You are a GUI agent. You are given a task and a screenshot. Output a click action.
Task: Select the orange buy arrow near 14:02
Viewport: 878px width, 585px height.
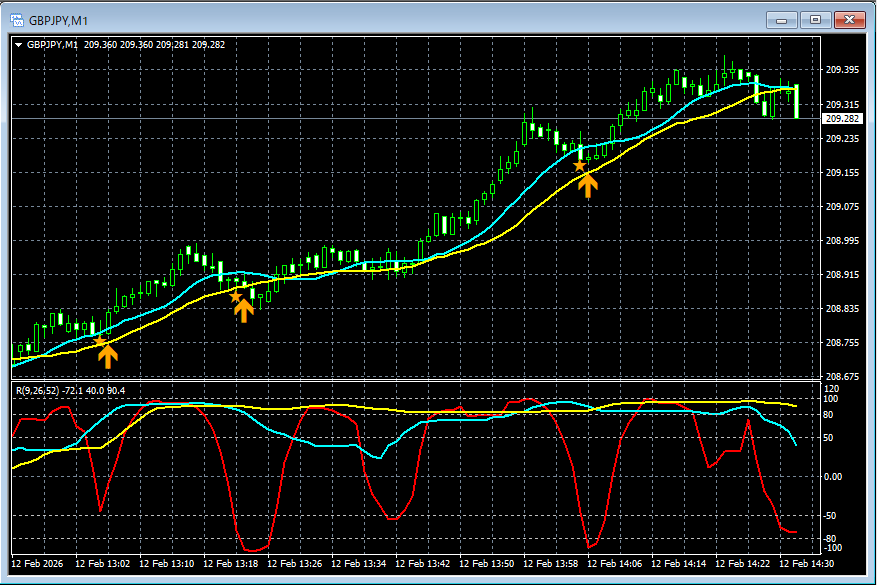(x=587, y=186)
